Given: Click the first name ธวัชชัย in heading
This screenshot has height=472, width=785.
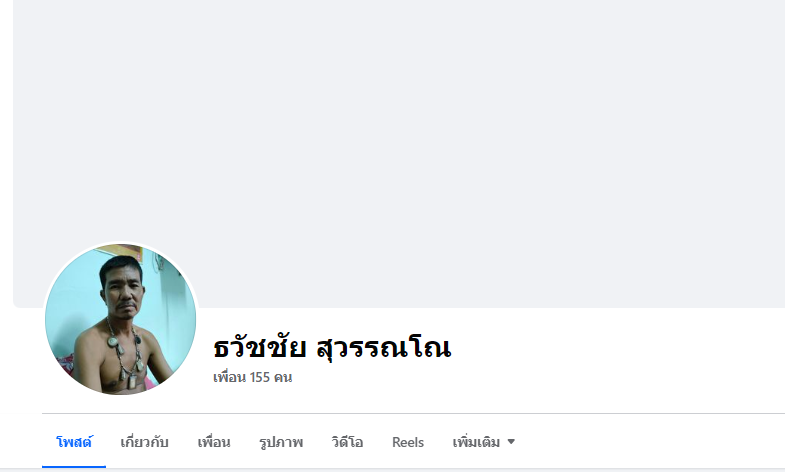Looking at the screenshot, I should tap(259, 347).
